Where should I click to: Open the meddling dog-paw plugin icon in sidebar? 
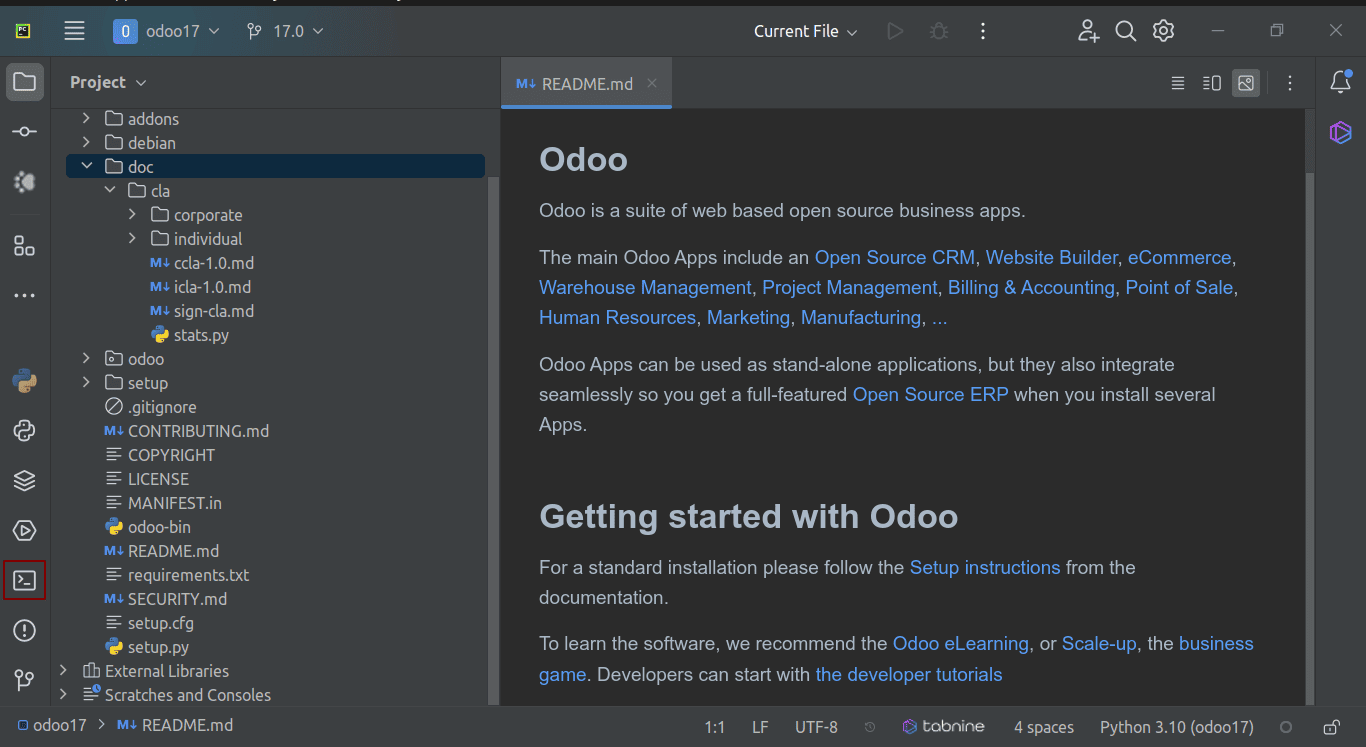pyautogui.click(x=25, y=182)
